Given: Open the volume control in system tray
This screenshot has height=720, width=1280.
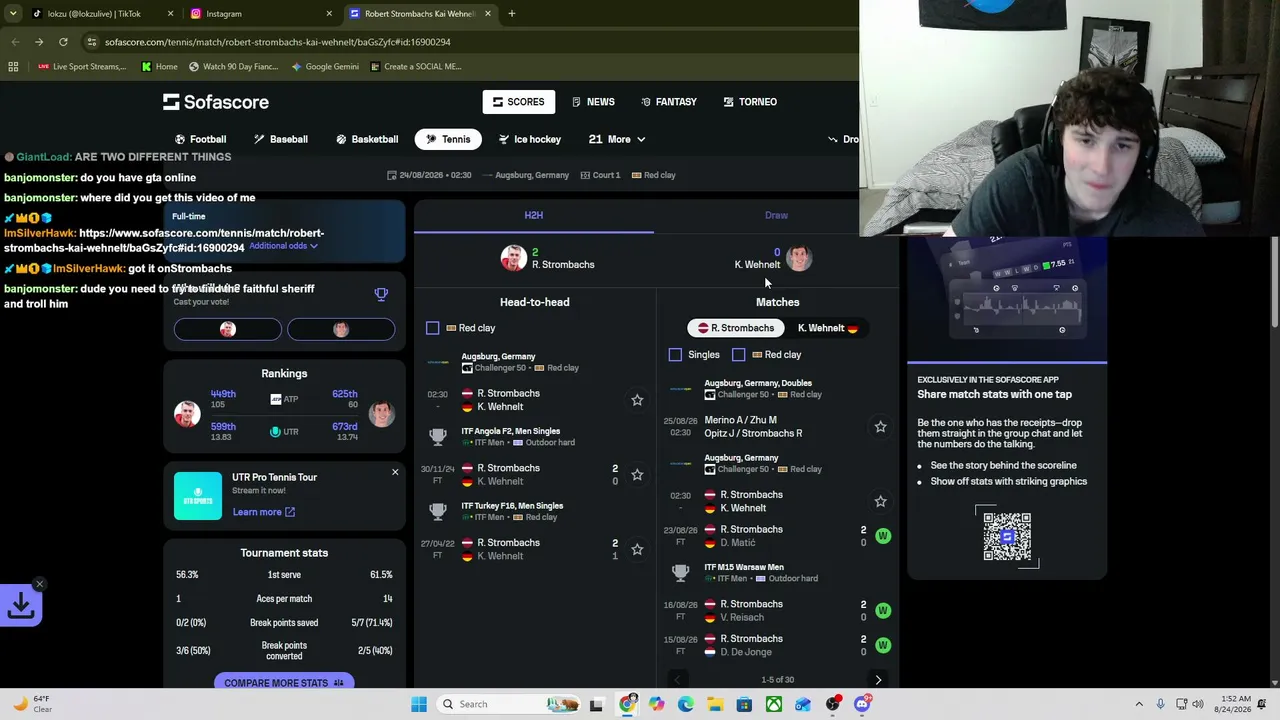Looking at the screenshot, I should [1198, 704].
